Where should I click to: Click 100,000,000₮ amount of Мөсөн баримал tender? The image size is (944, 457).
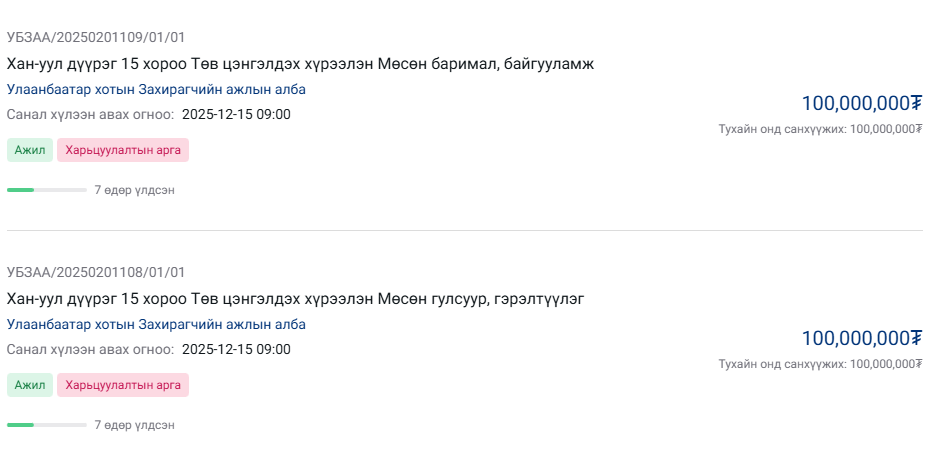(x=861, y=103)
